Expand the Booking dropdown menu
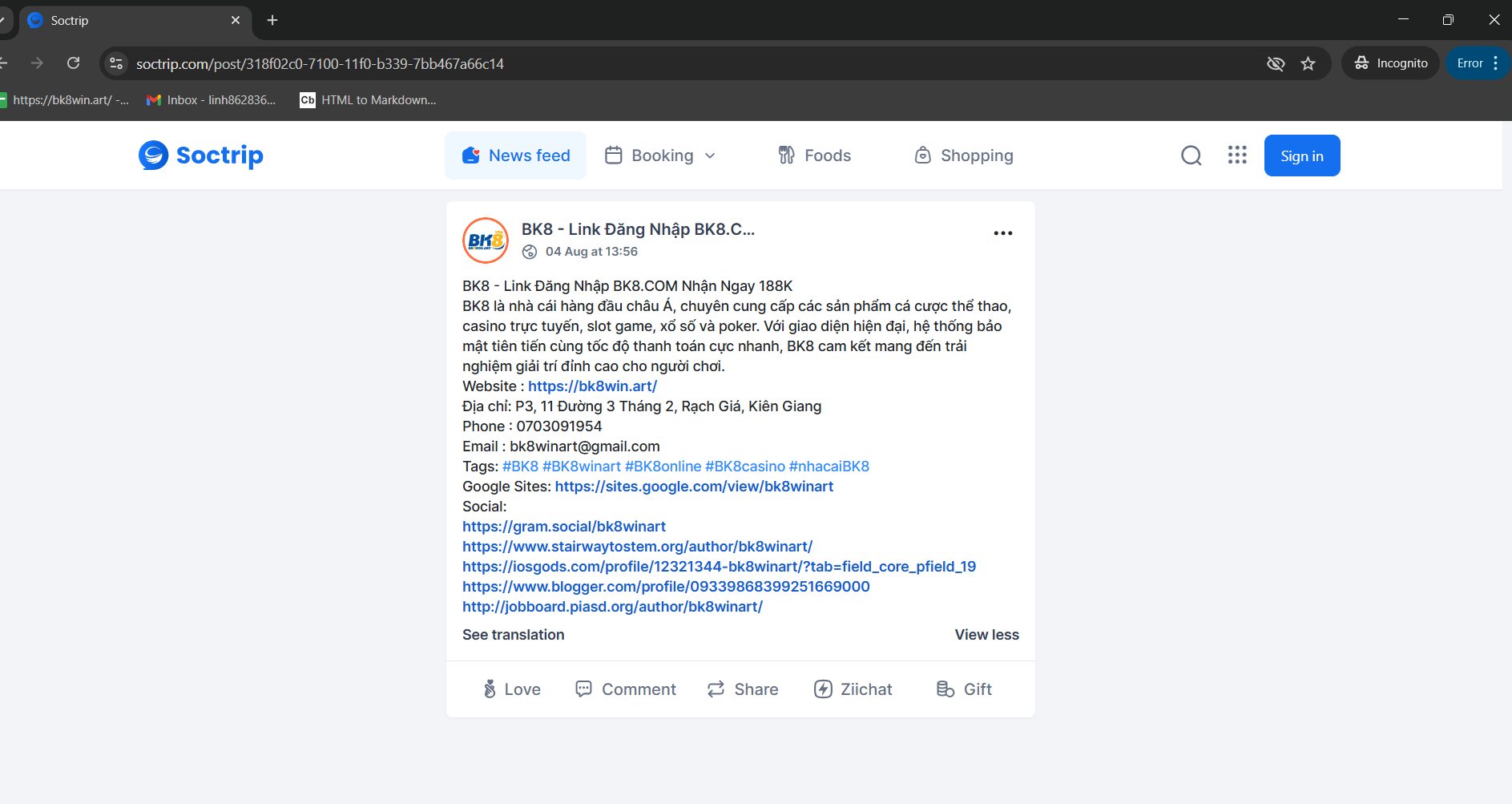The width and height of the screenshot is (1512, 804). [x=660, y=156]
